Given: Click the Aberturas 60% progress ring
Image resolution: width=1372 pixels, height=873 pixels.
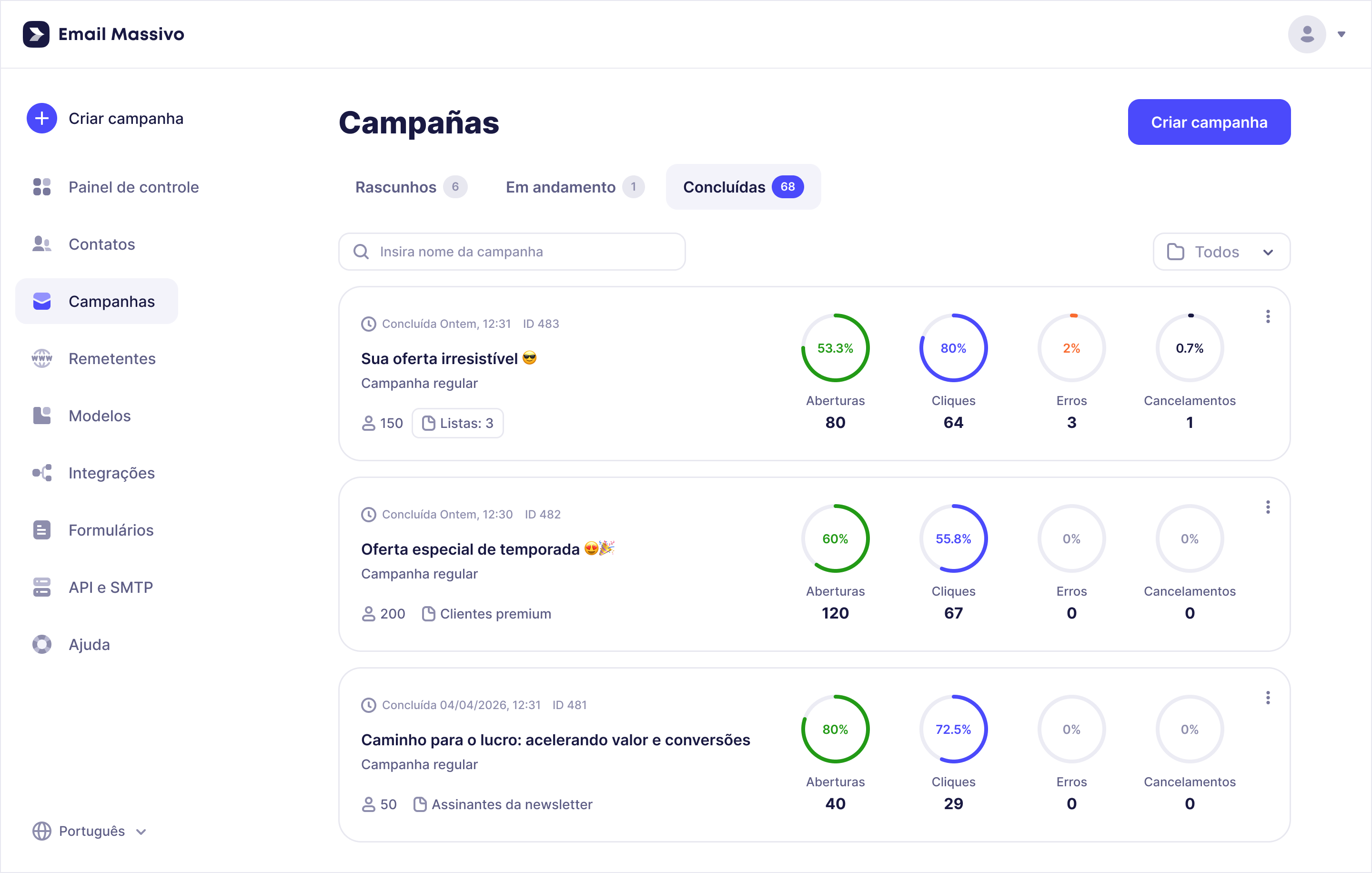Looking at the screenshot, I should [x=835, y=538].
